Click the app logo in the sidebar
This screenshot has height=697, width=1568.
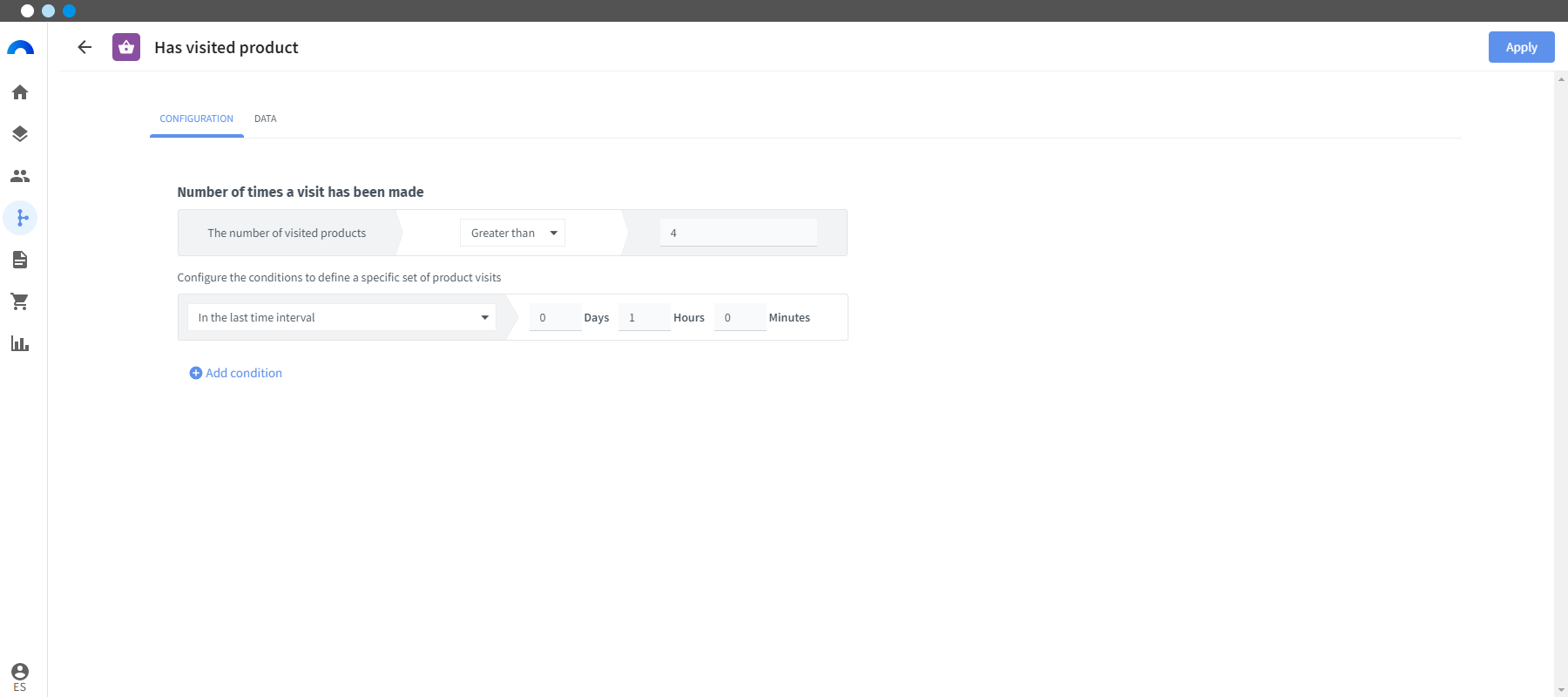[x=20, y=48]
